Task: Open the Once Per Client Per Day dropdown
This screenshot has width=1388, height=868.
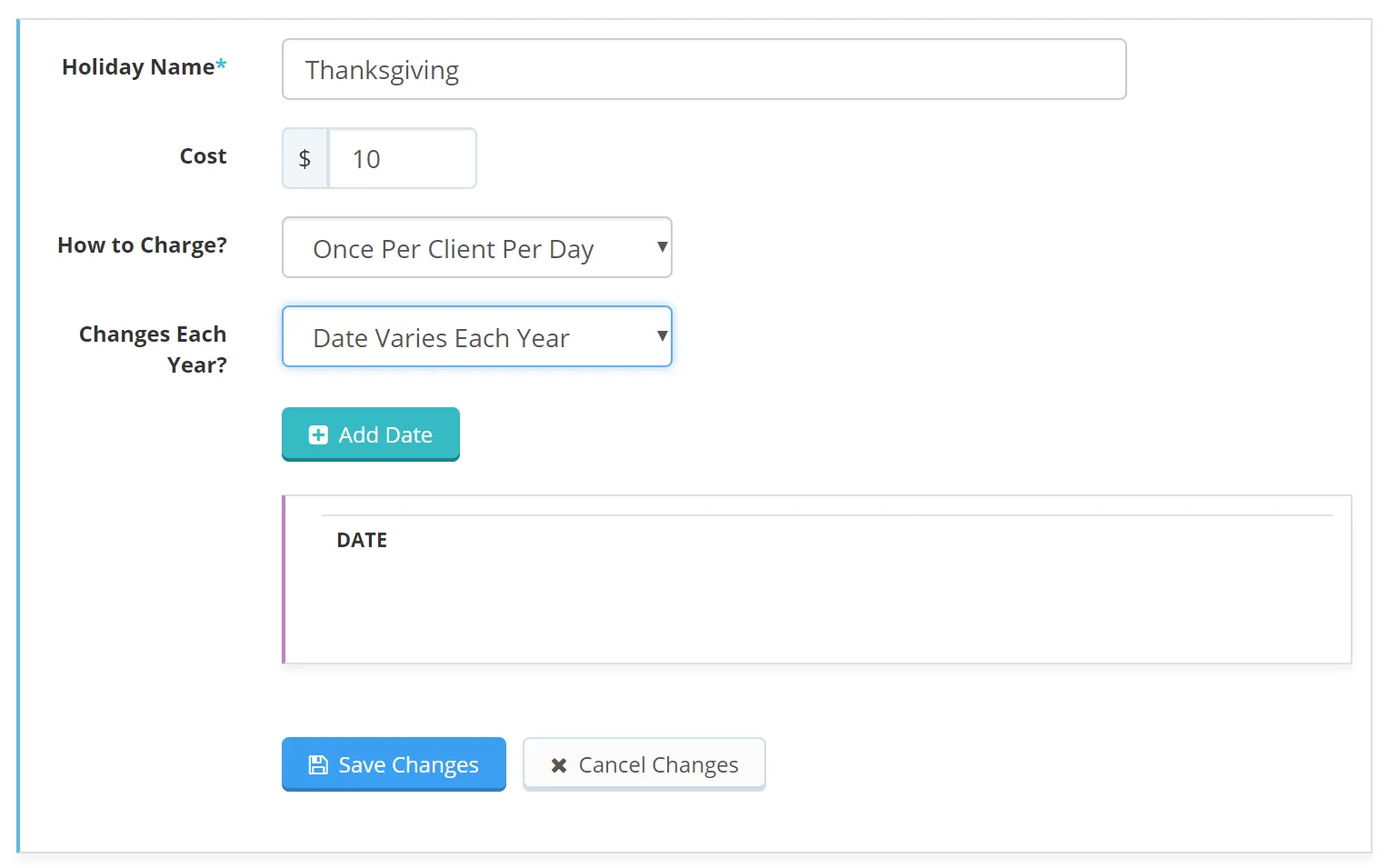Action: point(477,247)
